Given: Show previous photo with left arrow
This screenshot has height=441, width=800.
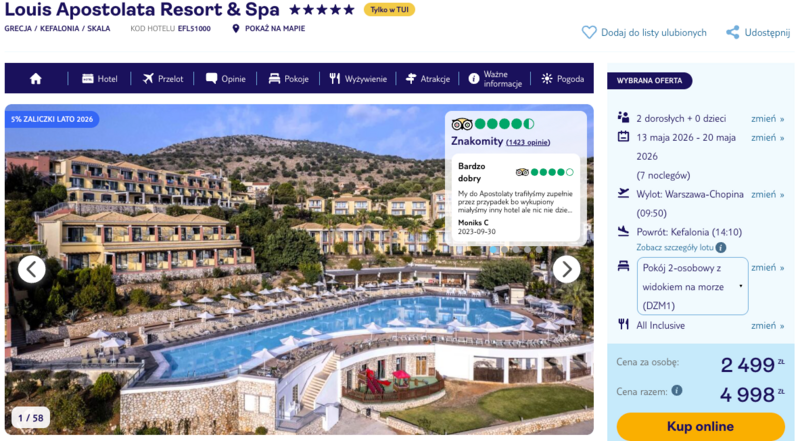Looking at the screenshot, I should point(32,269).
